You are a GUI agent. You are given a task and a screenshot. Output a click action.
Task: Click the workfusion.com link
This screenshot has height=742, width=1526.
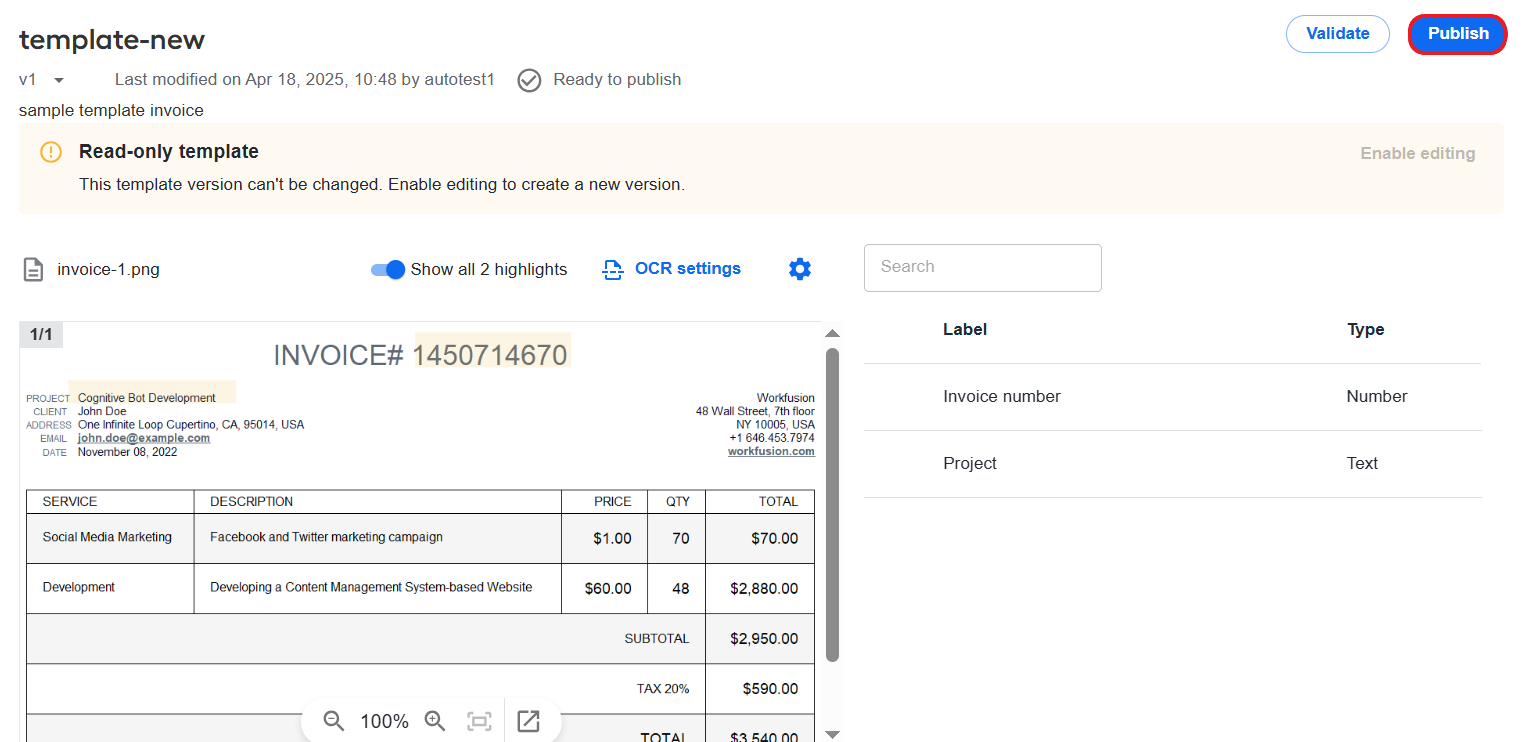click(771, 452)
